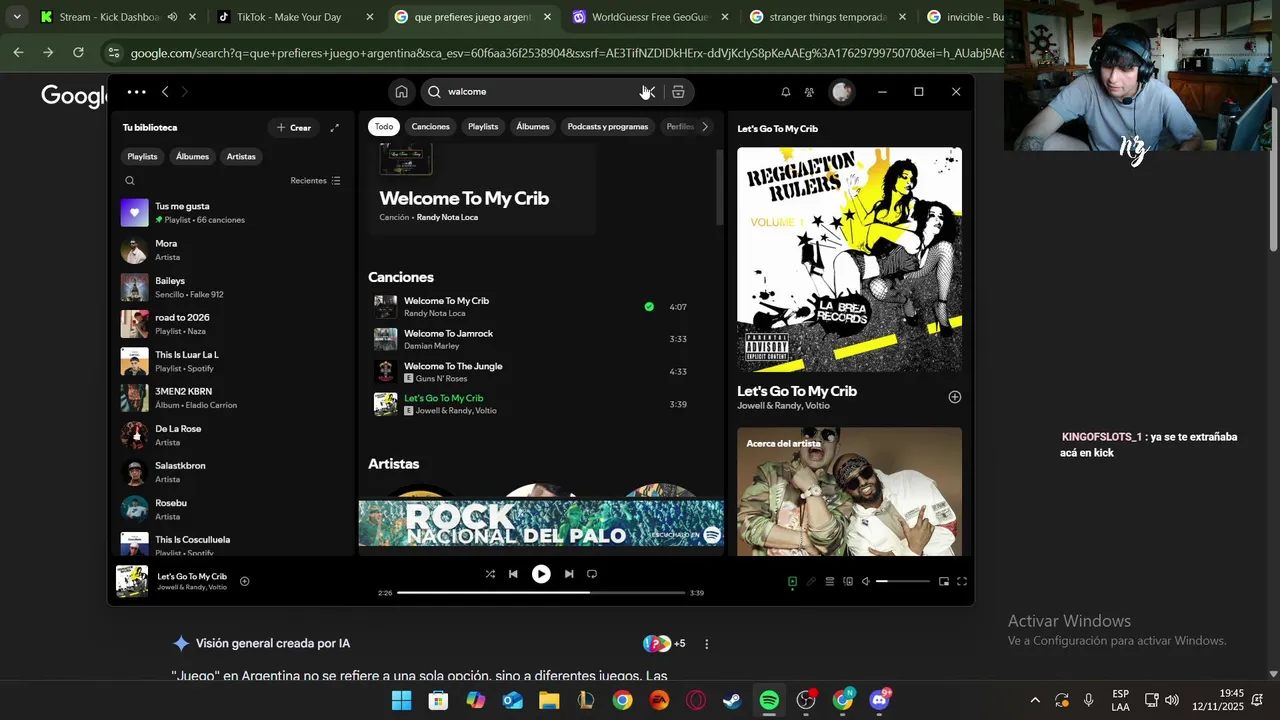The image size is (1280, 720).
Task: Select Podcasts y programas filter tab
Action: (x=608, y=127)
